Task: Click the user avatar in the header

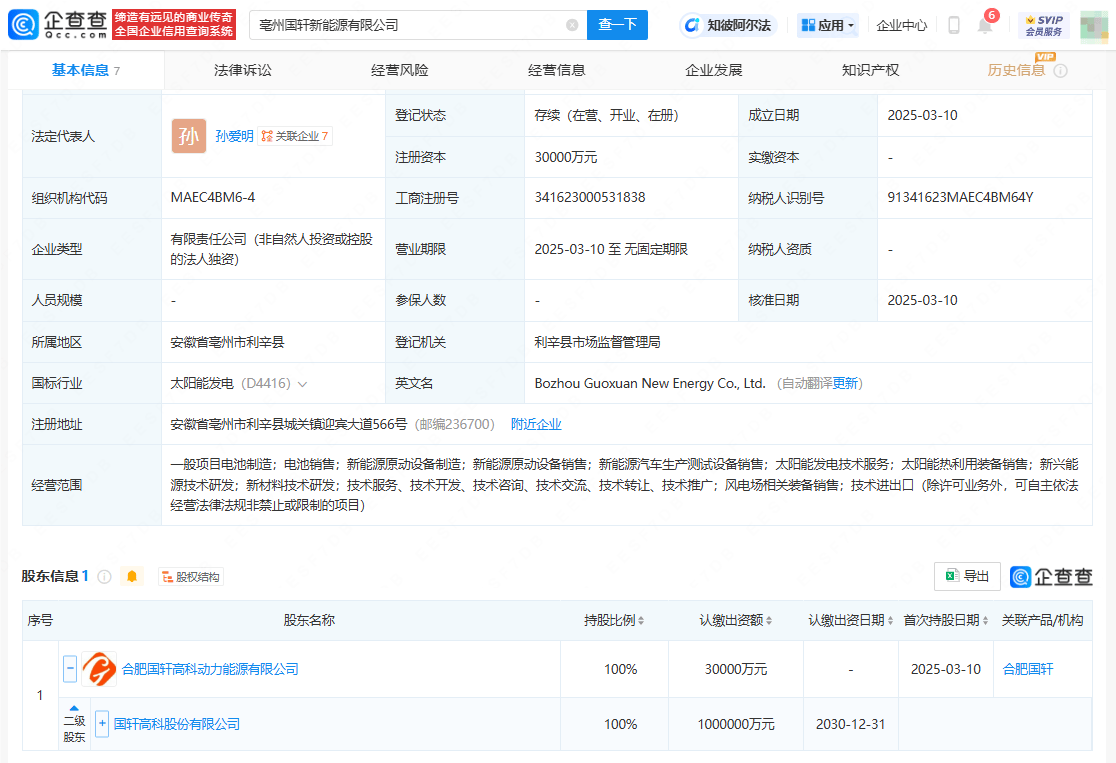Action: click(1094, 26)
